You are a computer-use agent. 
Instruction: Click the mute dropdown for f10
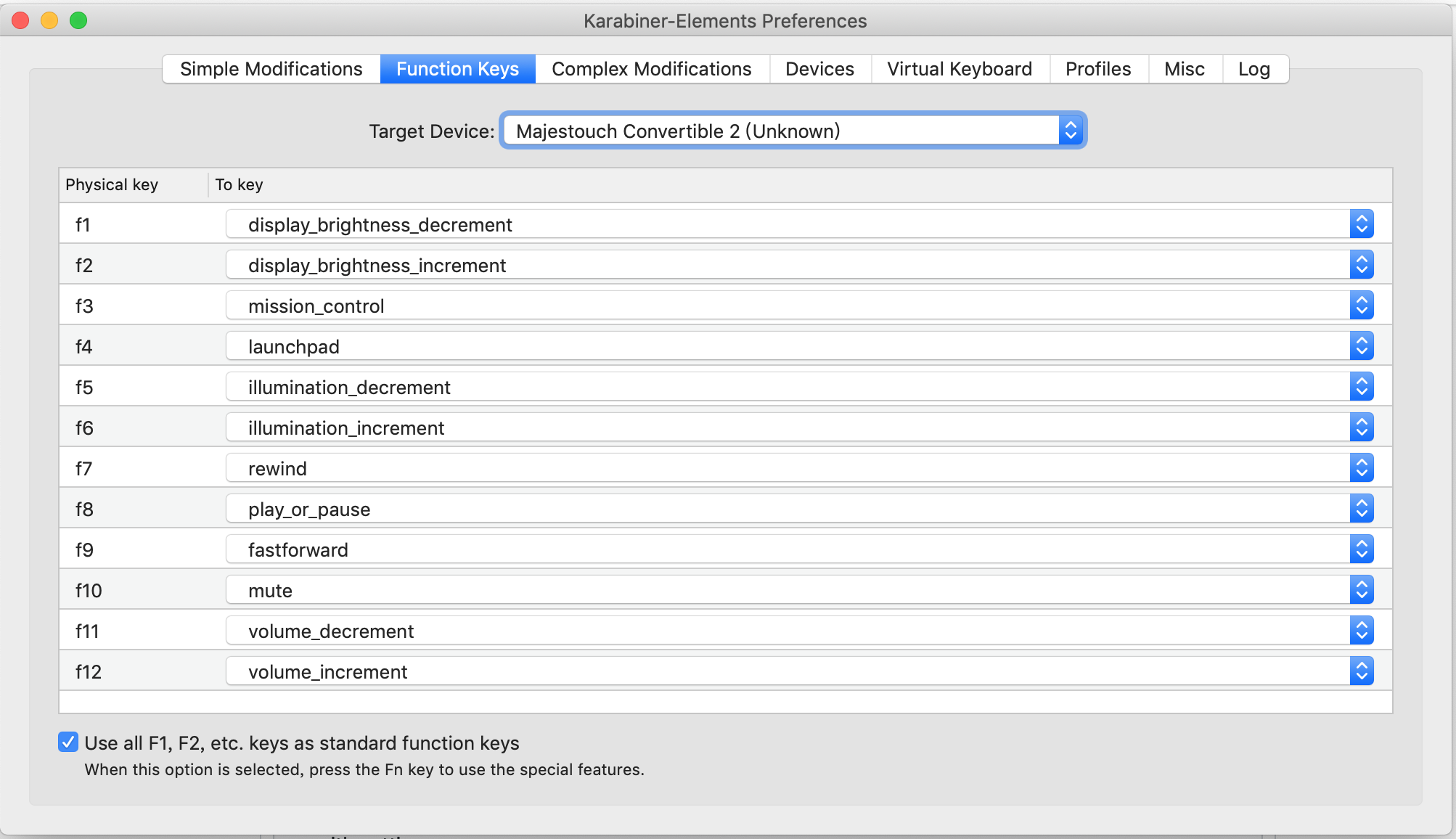pyautogui.click(x=798, y=590)
